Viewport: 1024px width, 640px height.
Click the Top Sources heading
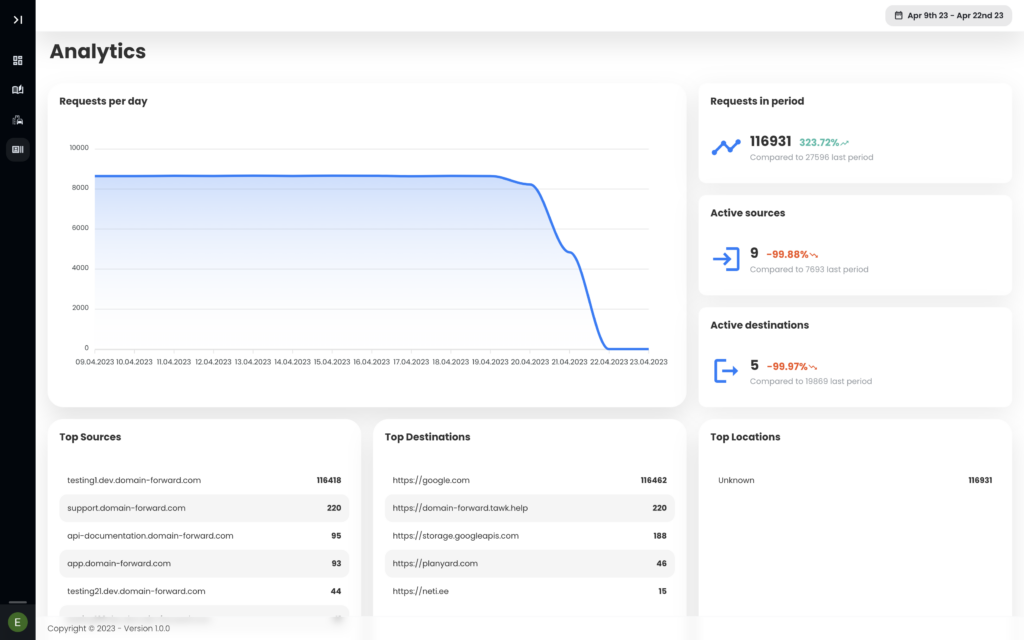[x=90, y=437]
